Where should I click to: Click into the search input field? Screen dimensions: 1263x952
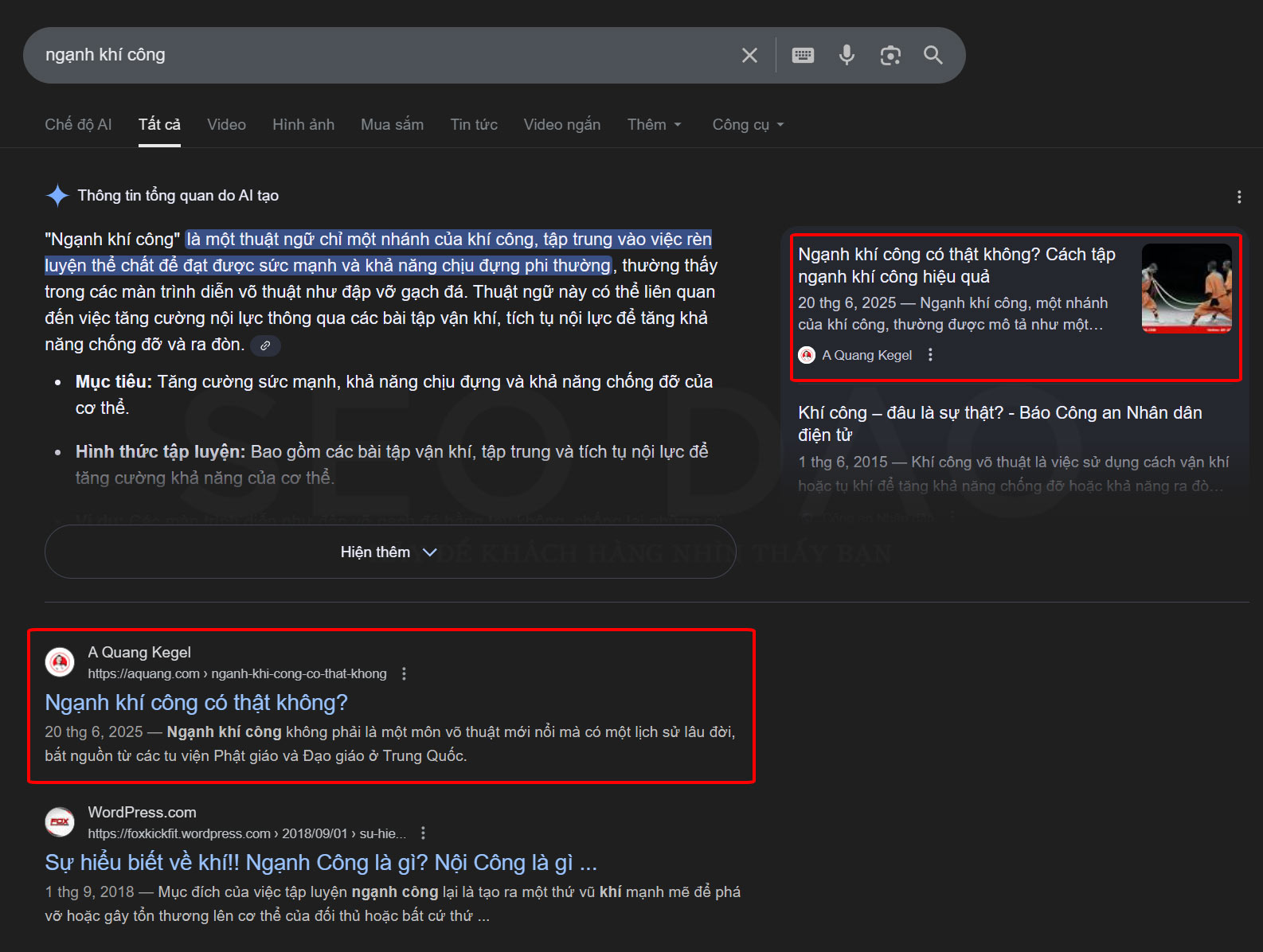(382, 55)
